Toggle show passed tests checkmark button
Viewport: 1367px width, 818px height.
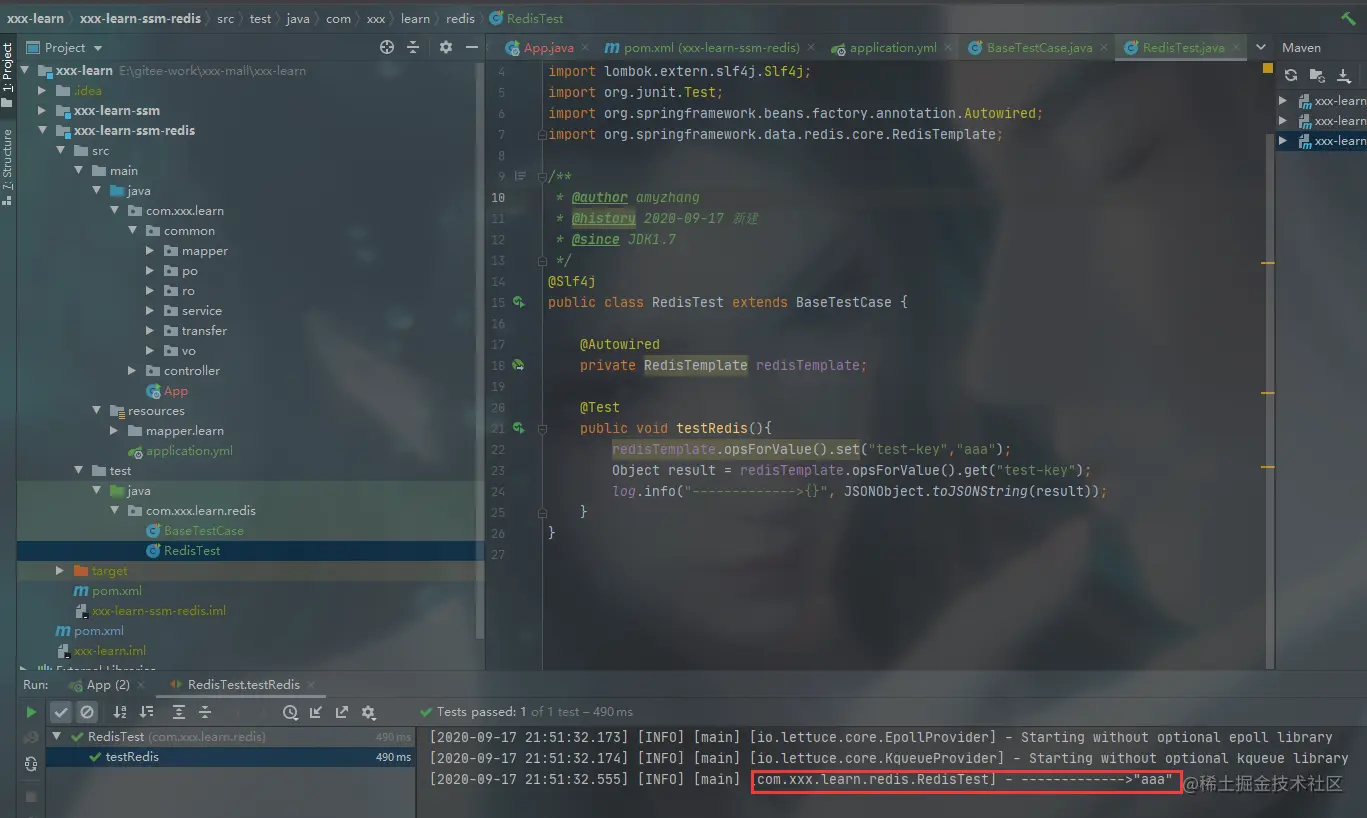pos(61,712)
